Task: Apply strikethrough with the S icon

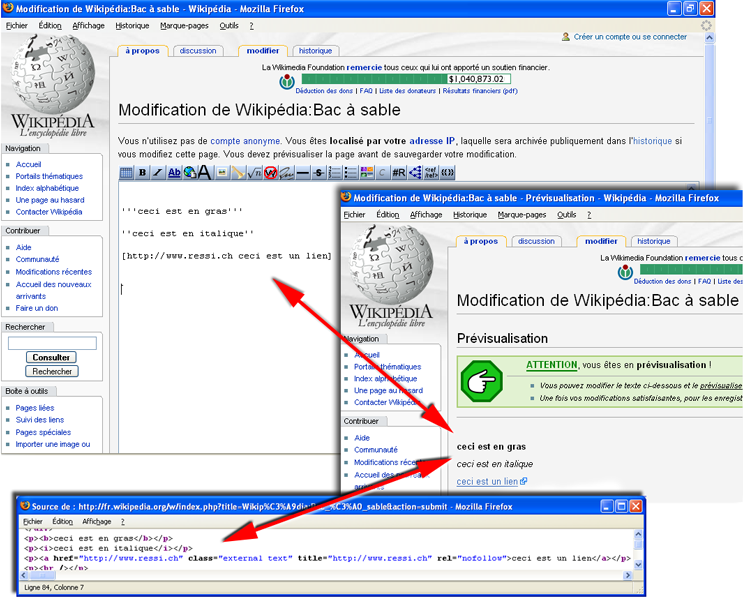Action: coord(319,173)
